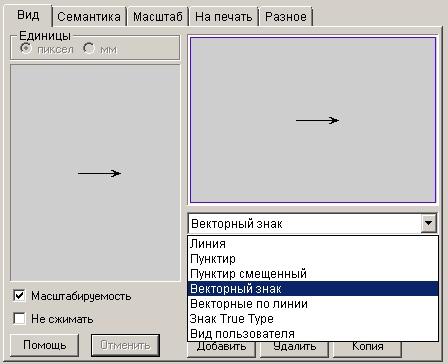Click the Отменить button

(125, 345)
